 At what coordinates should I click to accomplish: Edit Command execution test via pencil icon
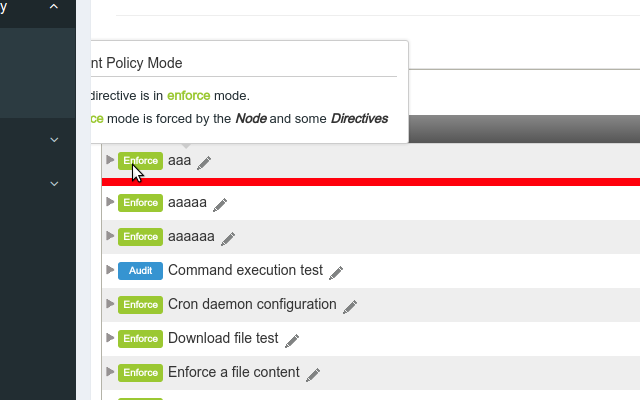click(336, 273)
